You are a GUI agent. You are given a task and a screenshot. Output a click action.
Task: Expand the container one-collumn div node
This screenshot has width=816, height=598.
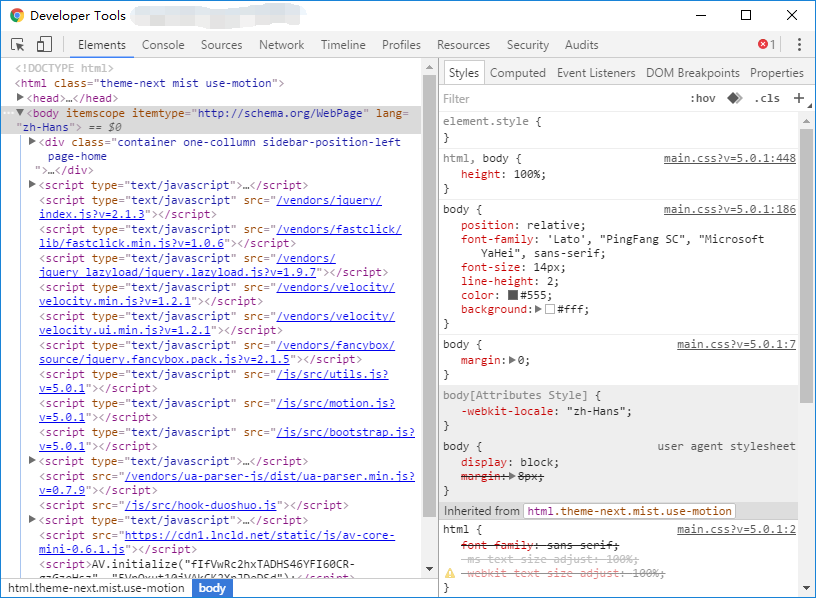(32, 142)
